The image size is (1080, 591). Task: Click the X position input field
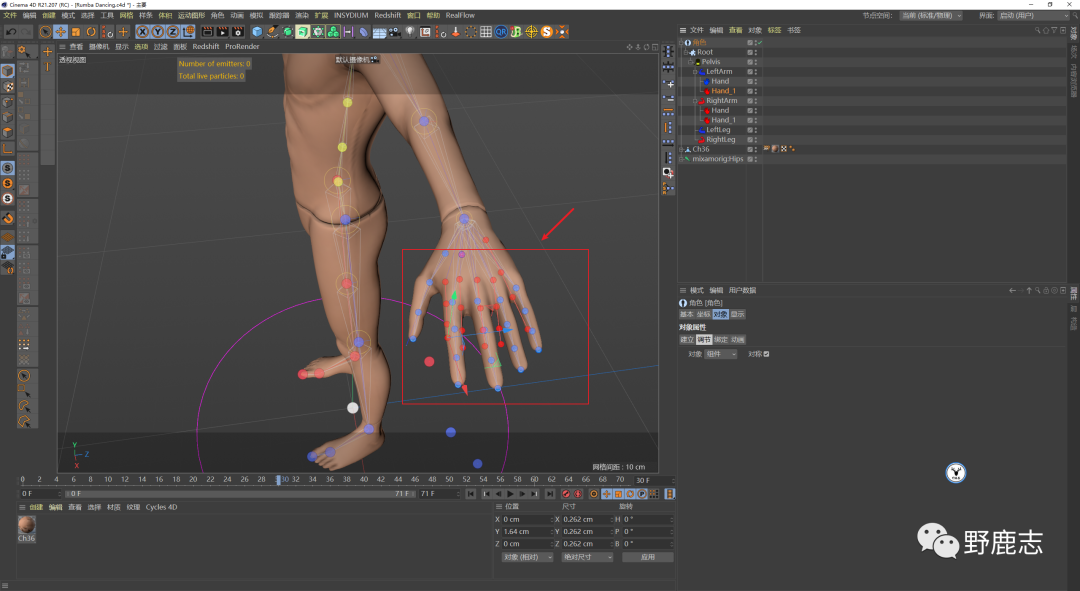pyautogui.click(x=525, y=520)
